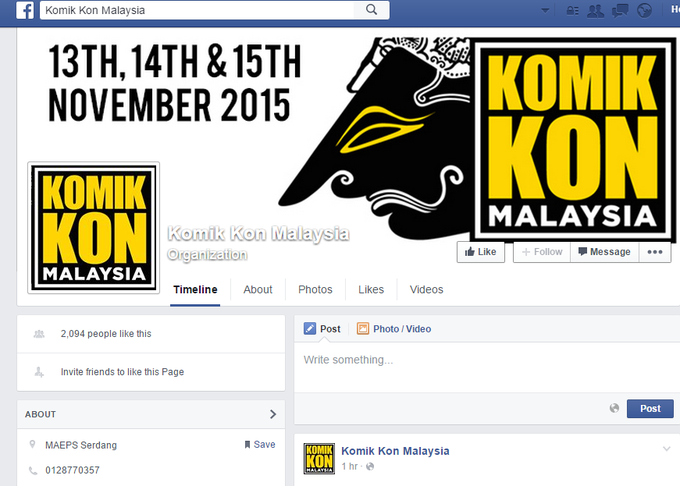Image resolution: width=680 pixels, height=486 pixels.
Task: Click the Message button
Action: [x=605, y=252]
